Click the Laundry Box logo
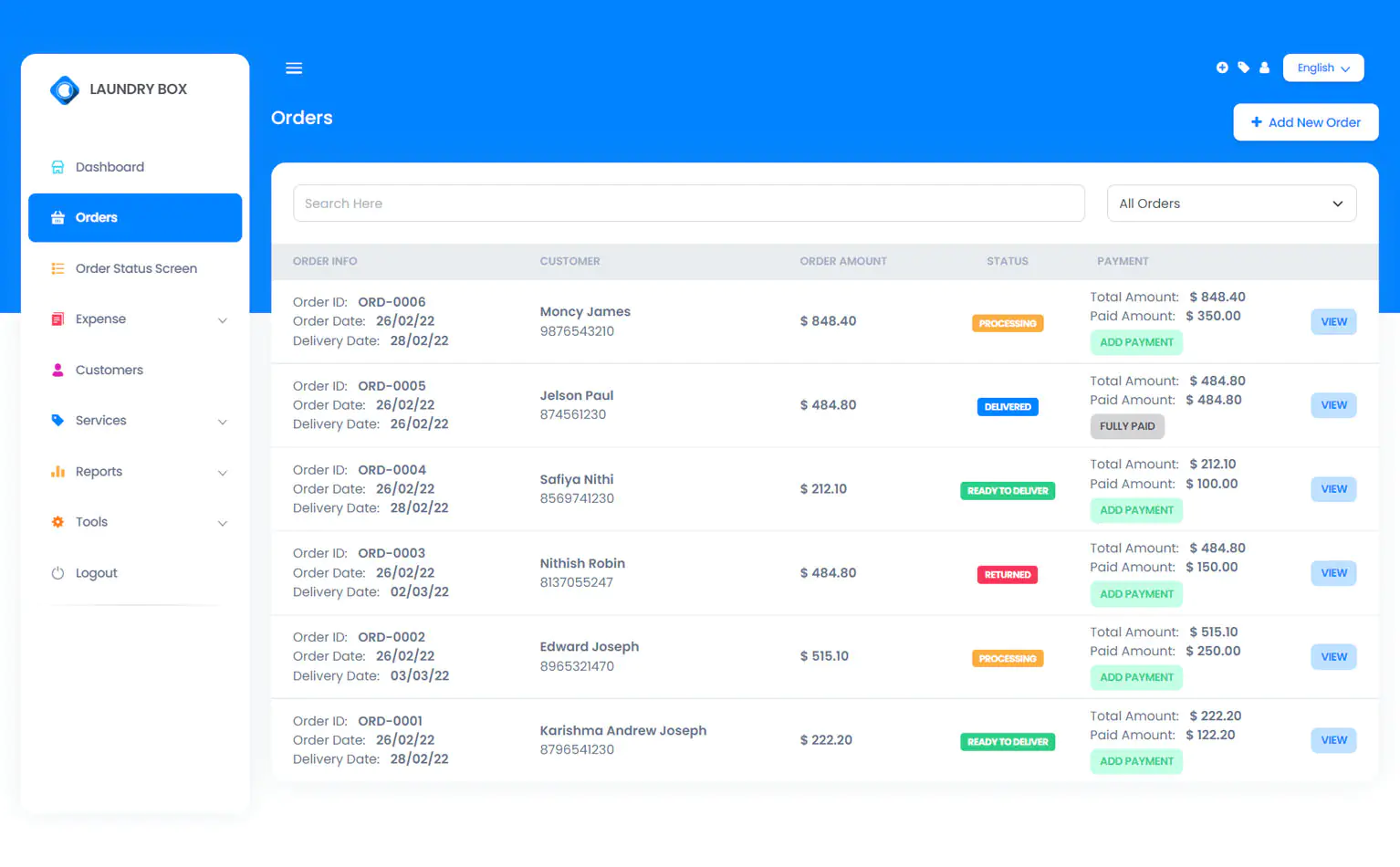 click(x=65, y=89)
